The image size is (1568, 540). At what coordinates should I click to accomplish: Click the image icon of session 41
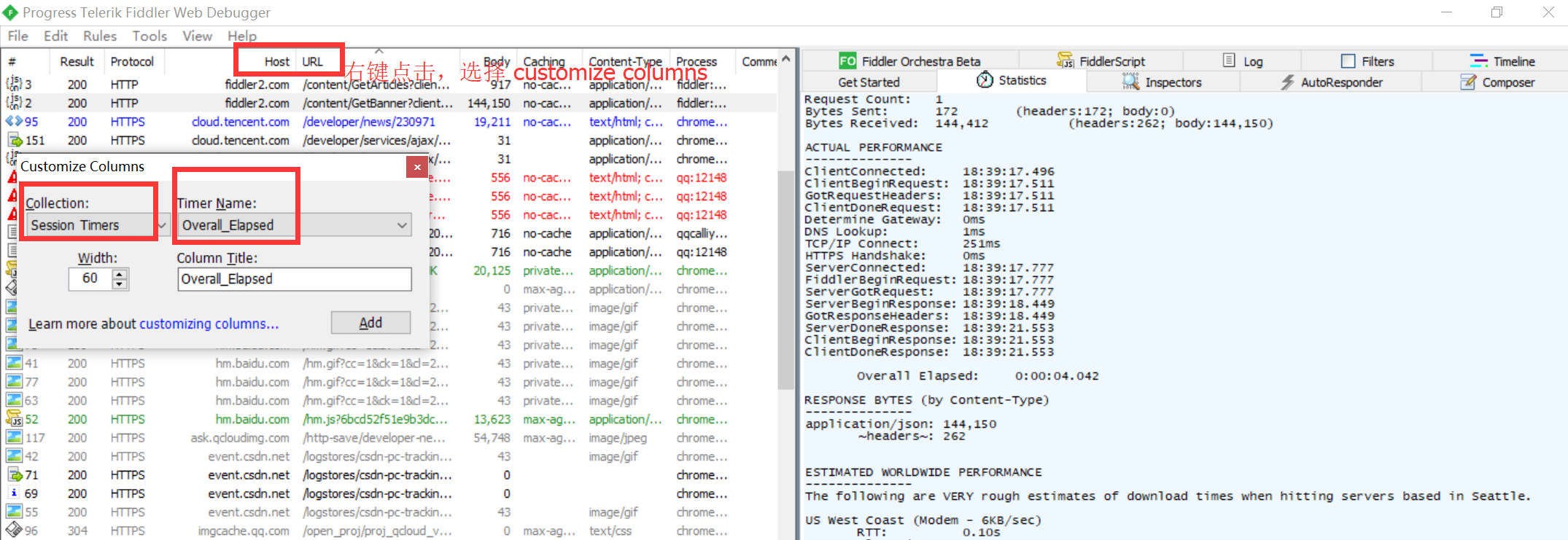point(14,362)
